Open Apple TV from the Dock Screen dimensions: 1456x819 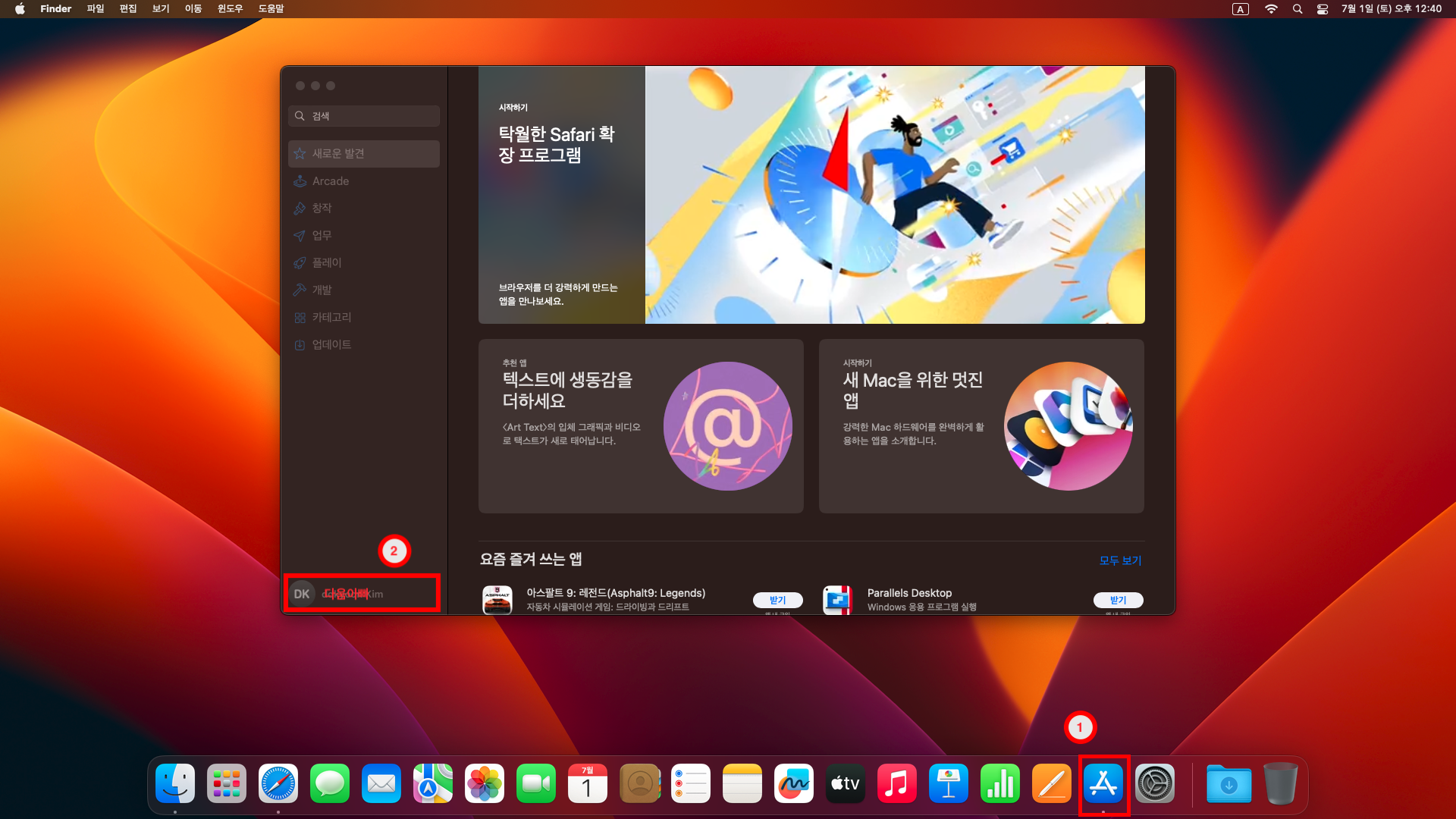pyautogui.click(x=846, y=783)
